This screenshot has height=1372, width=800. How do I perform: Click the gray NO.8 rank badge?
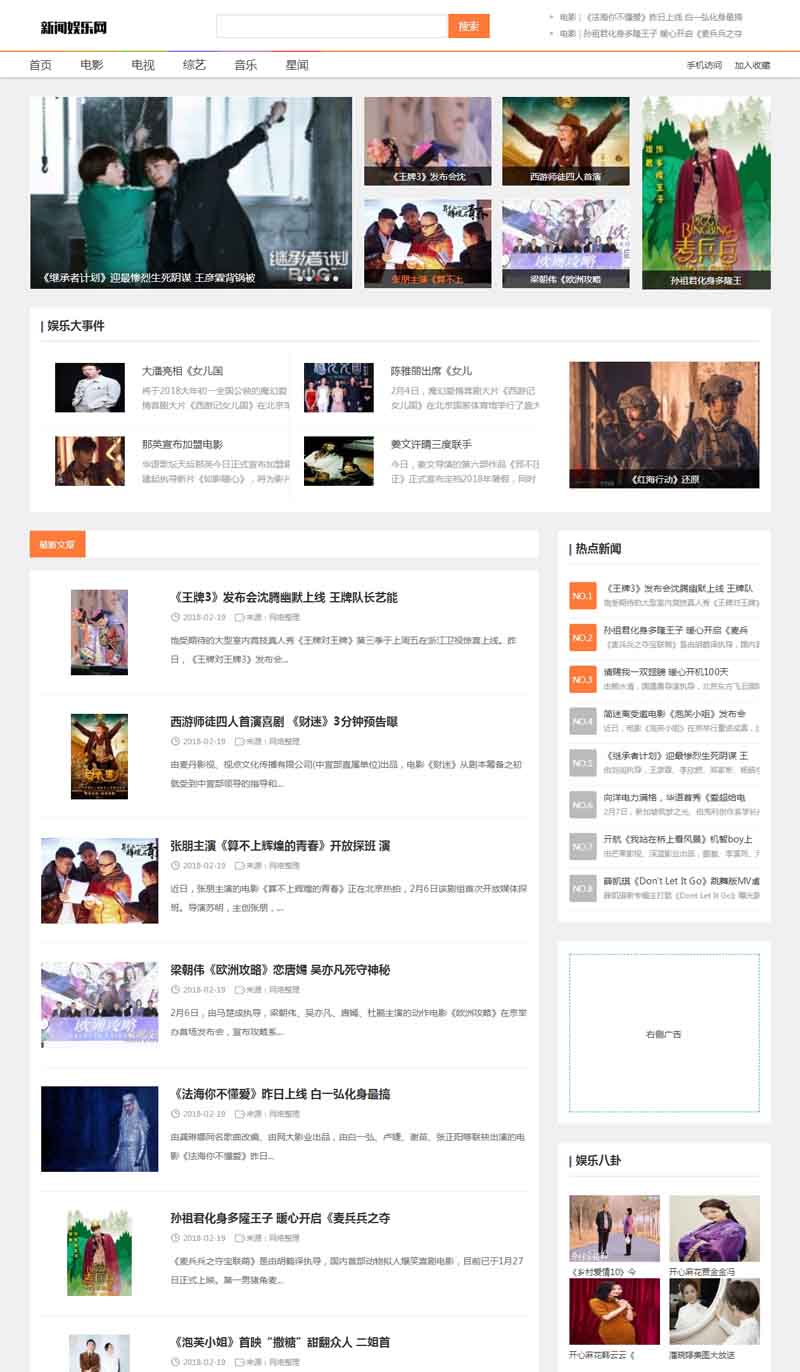click(582, 888)
